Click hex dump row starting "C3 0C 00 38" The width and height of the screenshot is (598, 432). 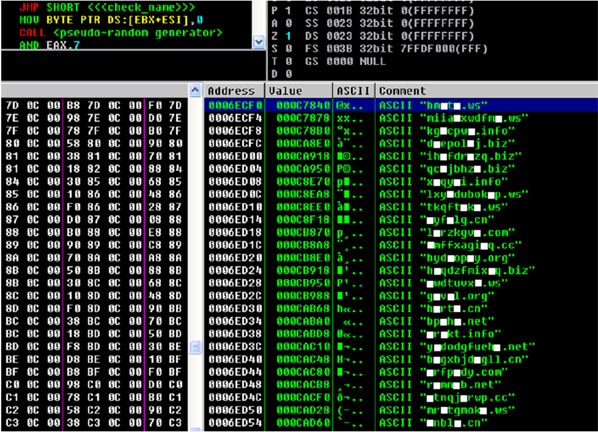point(95,423)
